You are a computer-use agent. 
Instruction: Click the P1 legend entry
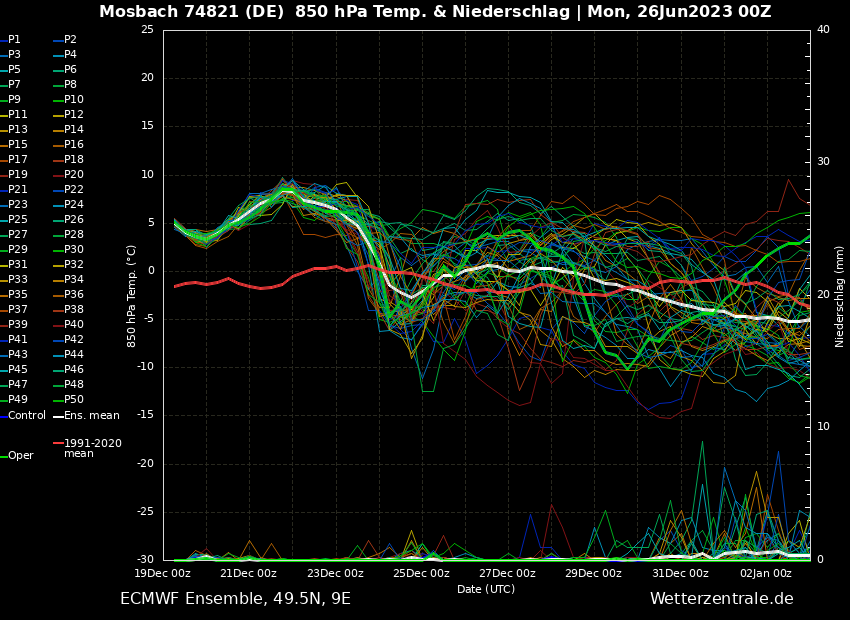(14, 40)
